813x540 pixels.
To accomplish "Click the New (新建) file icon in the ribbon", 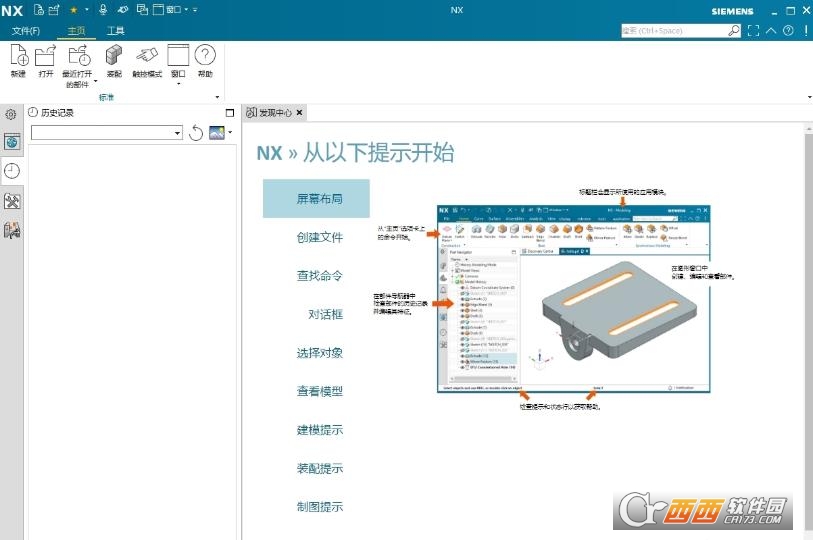I will [x=19, y=54].
